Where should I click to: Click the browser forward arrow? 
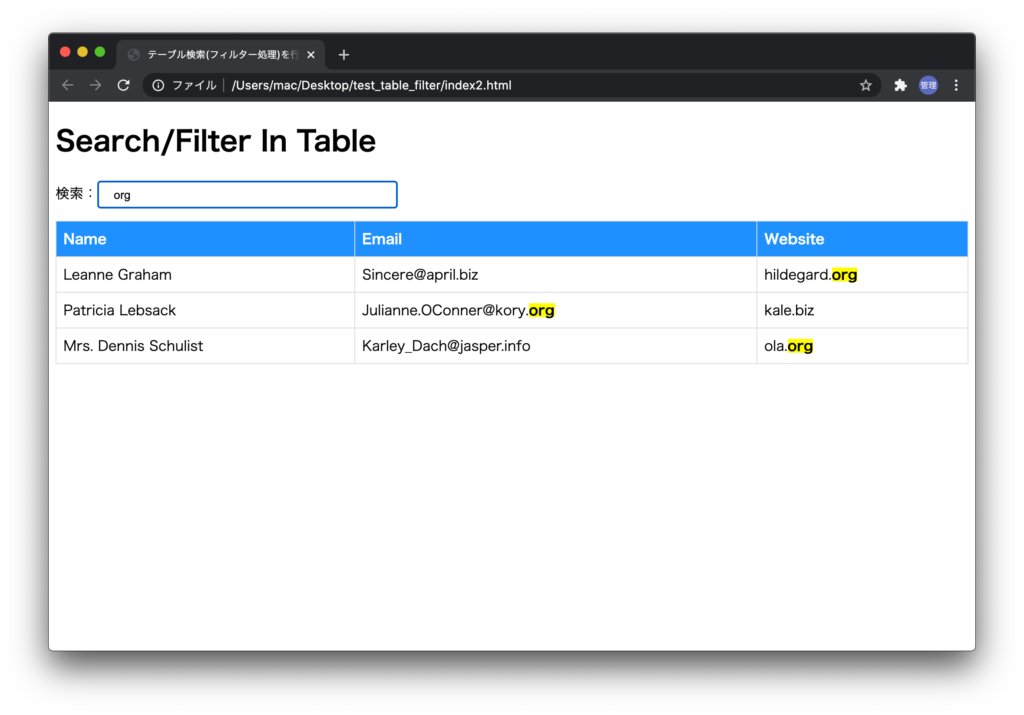(95, 85)
